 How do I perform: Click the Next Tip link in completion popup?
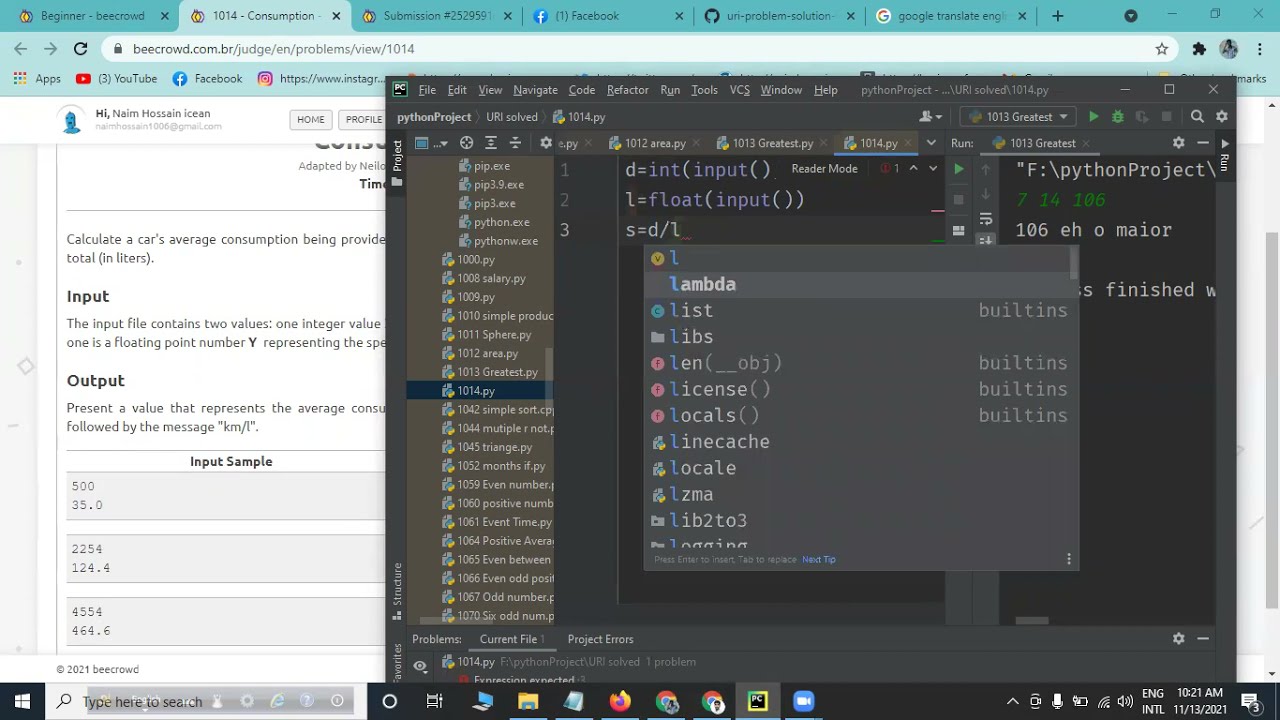pyautogui.click(x=818, y=559)
